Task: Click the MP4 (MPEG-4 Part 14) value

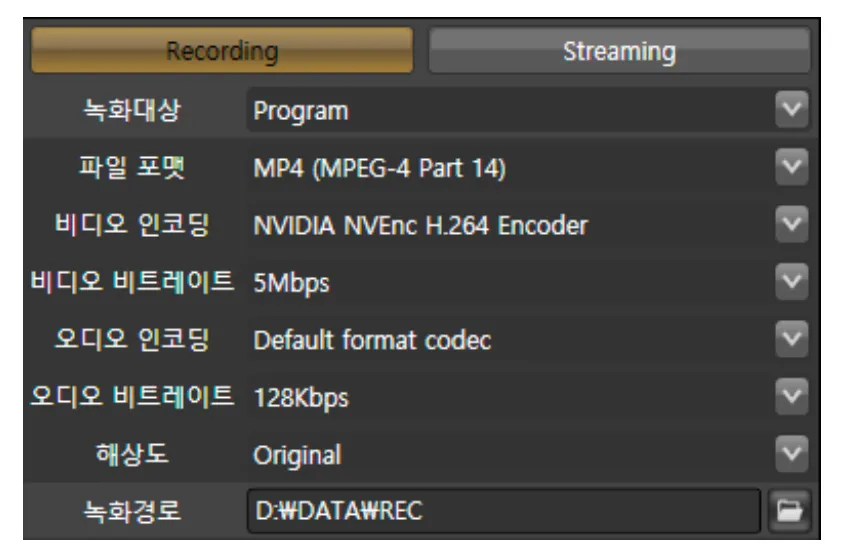Action: coord(379,168)
